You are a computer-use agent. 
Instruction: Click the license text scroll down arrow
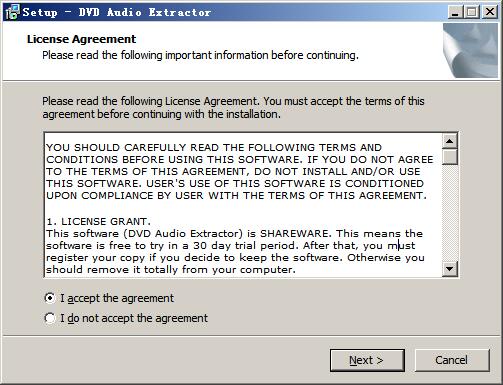coord(450,269)
